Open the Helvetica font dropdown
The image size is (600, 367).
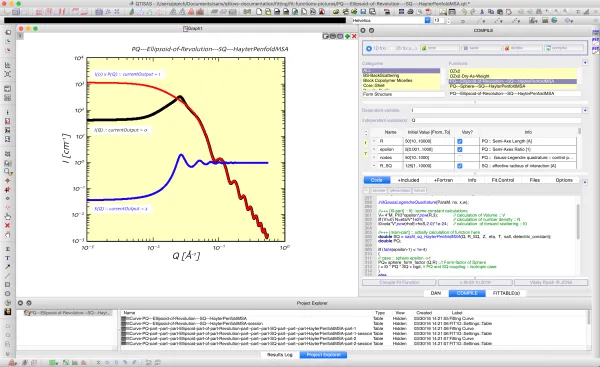(x=427, y=20)
